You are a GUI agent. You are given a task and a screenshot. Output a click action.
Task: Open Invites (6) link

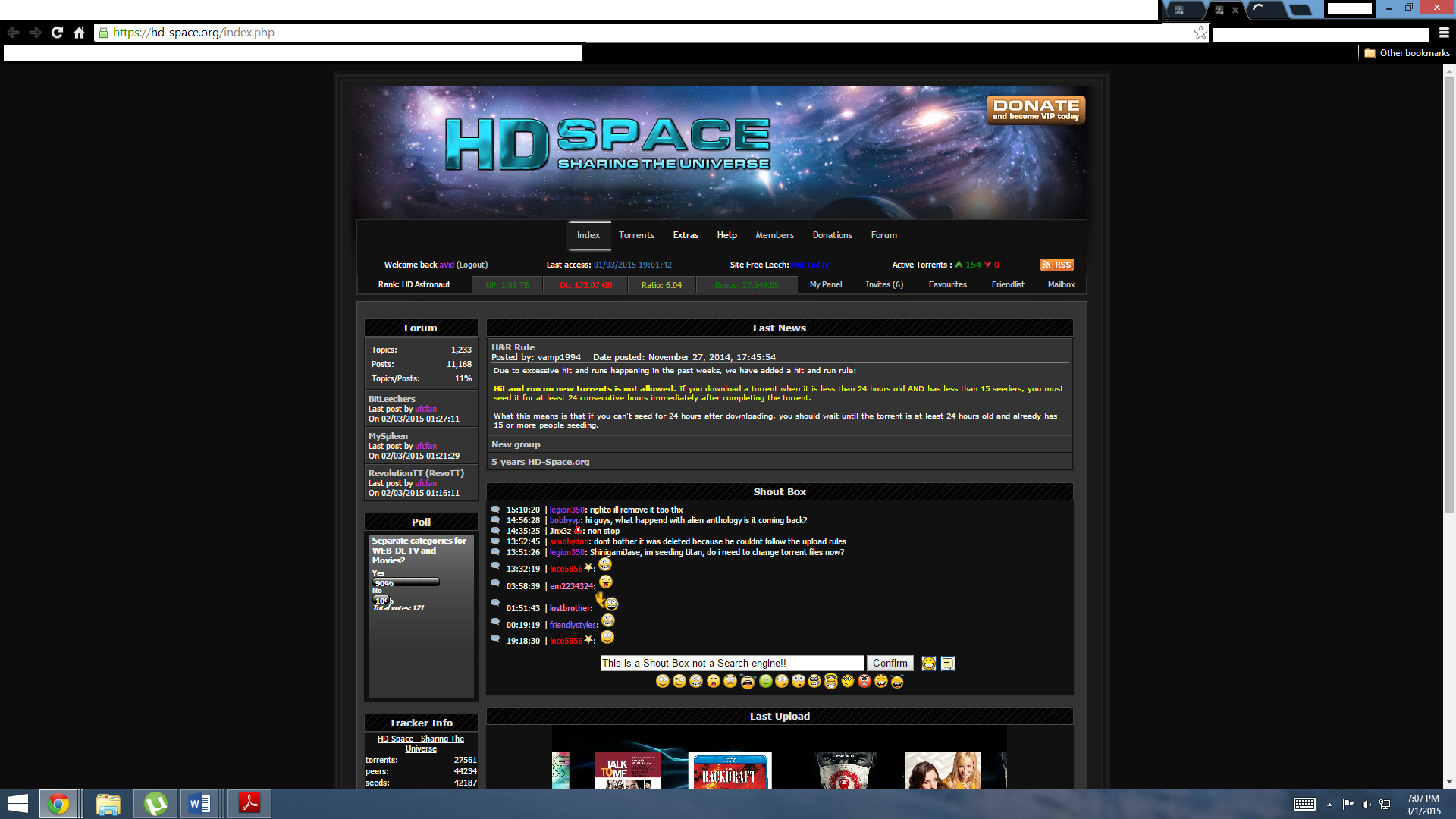[x=884, y=284]
